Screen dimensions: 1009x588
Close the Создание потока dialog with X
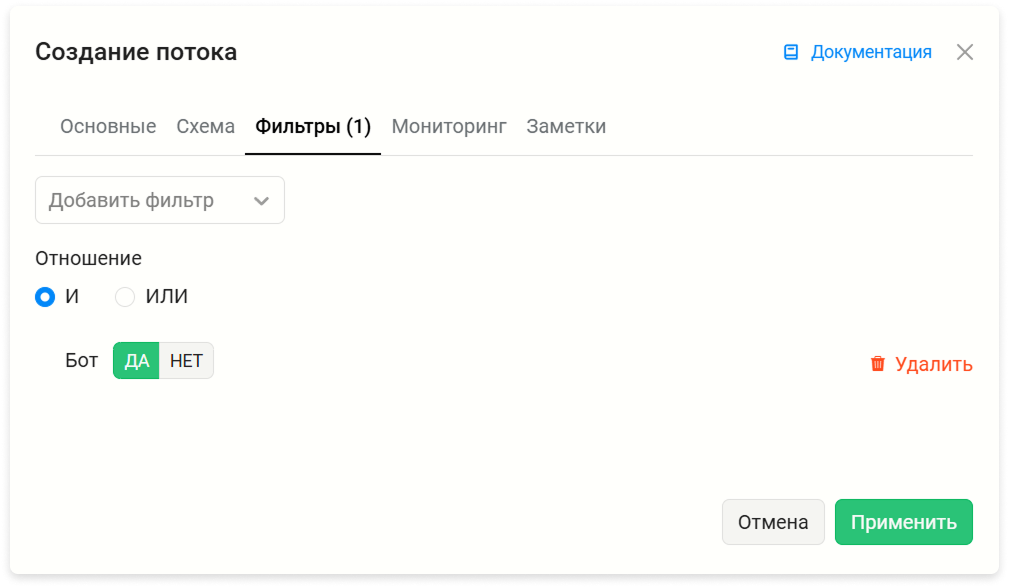pyautogui.click(x=965, y=52)
